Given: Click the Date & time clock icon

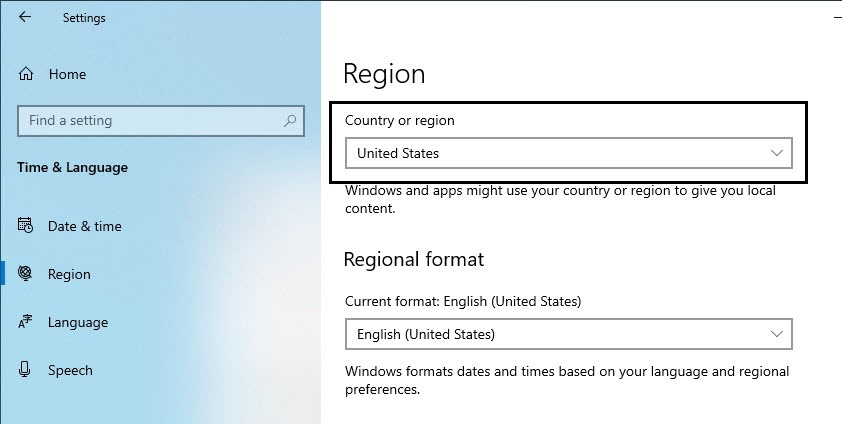Looking at the screenshot, I should [26, 226].
